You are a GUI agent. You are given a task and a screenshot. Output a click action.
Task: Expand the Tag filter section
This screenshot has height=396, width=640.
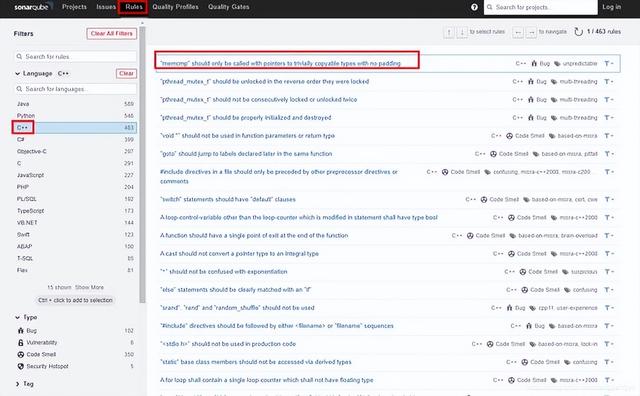[18, 384]
